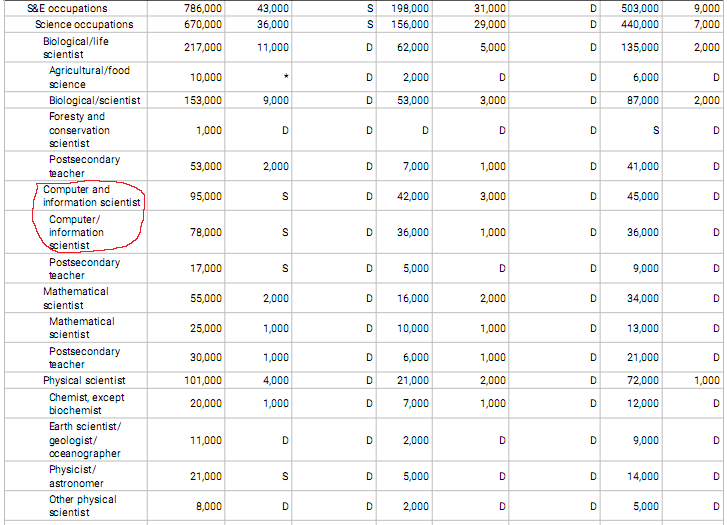This screenshot has width=727, height=525.
Task: Click the 'Chemist, except biochemist' label
Action: tap(86, 403)
